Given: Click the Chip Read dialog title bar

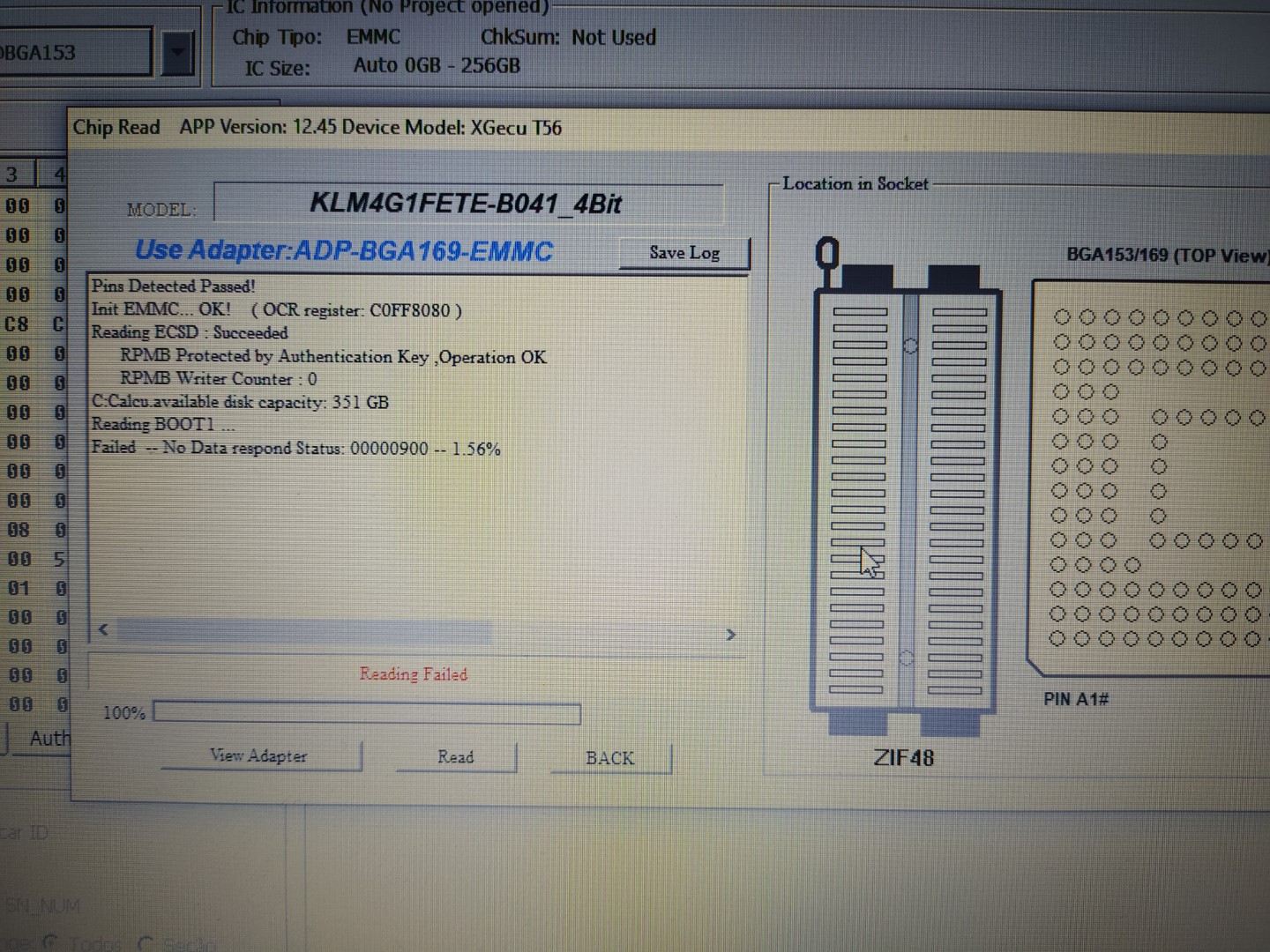Looking at the screenshot, I should (617, 128).
